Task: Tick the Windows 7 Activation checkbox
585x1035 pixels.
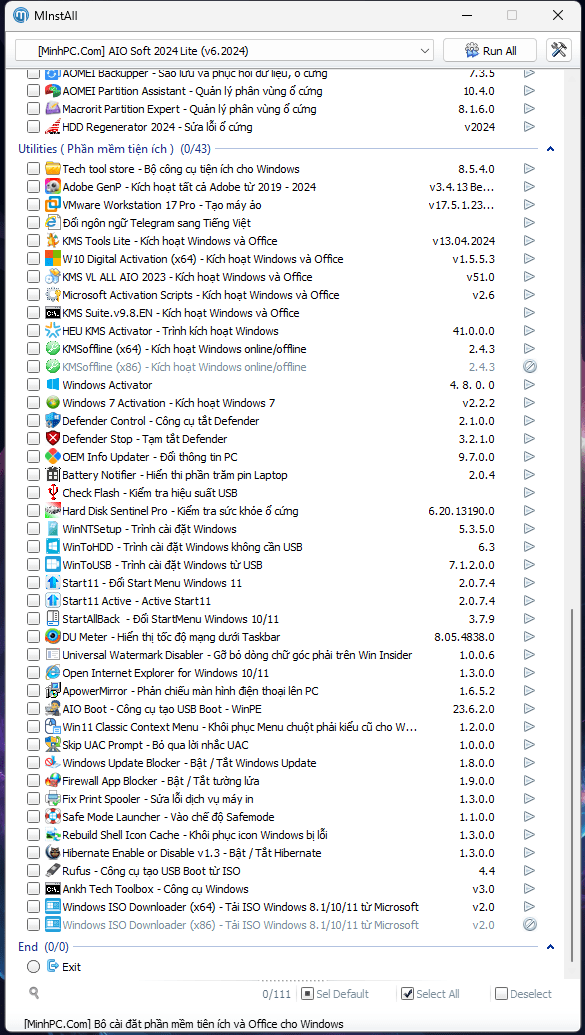Action: (x=33, y=403)
